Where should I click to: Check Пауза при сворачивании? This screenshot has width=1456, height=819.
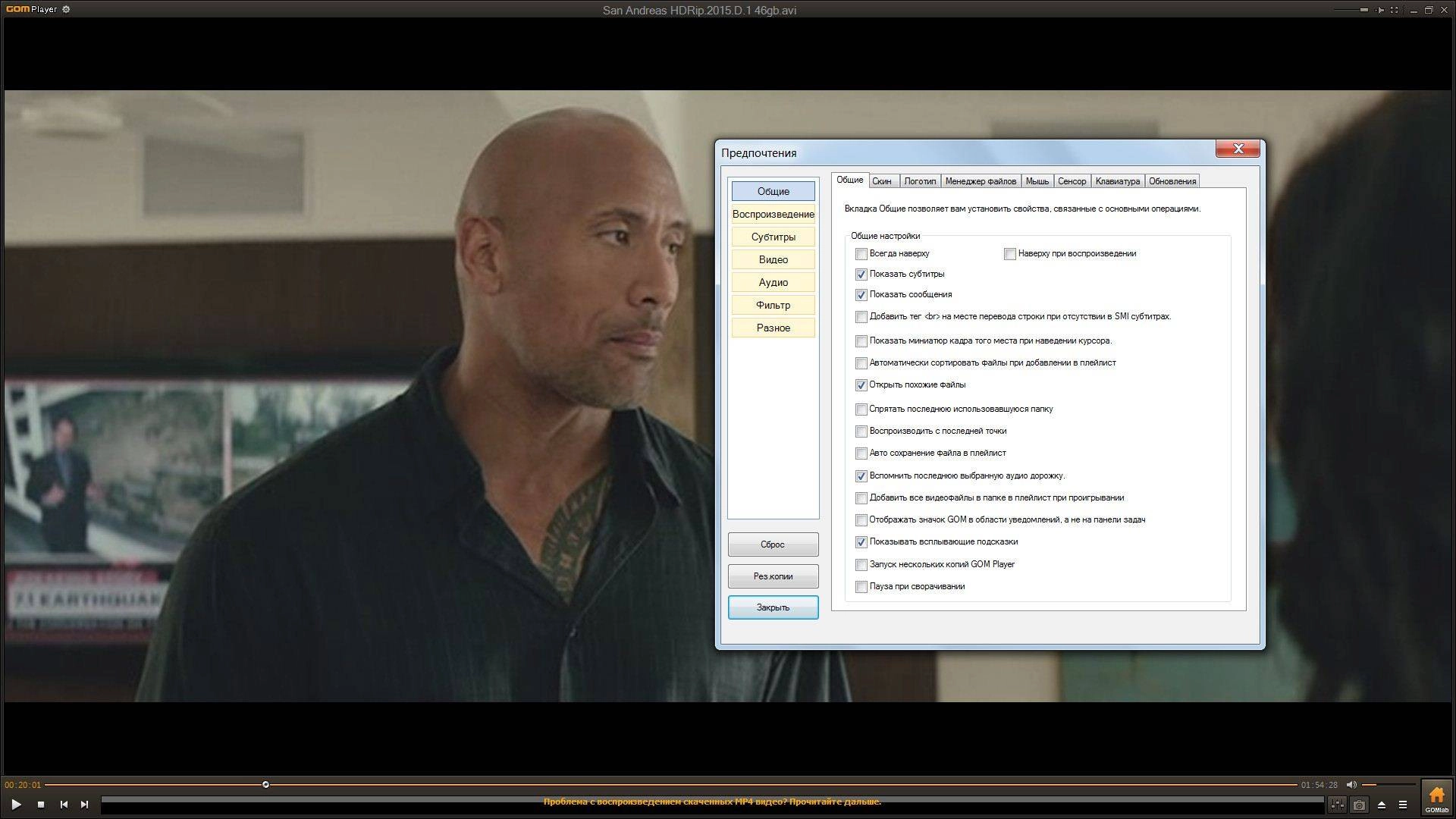click(x=861, y=587)
